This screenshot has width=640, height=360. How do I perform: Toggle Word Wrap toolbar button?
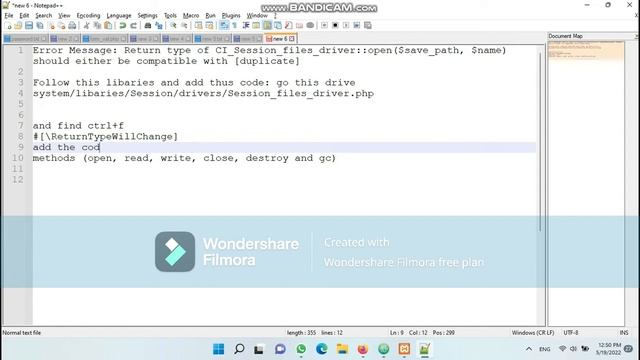click(224, 26)
